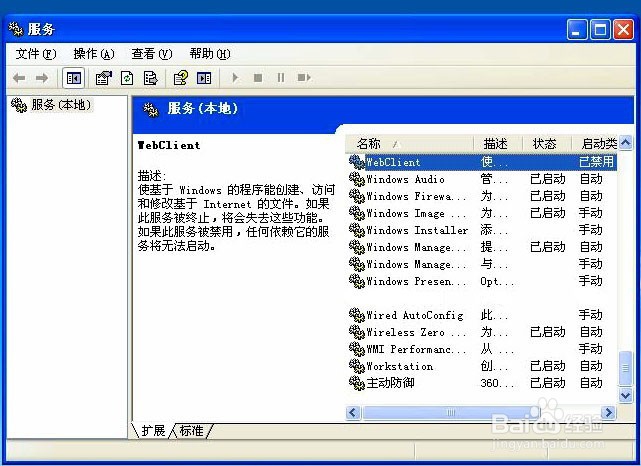Click 手动 startup type of Windows Installer
The width and height of the screenshot is (641, 466).
(x=591, y=230)
